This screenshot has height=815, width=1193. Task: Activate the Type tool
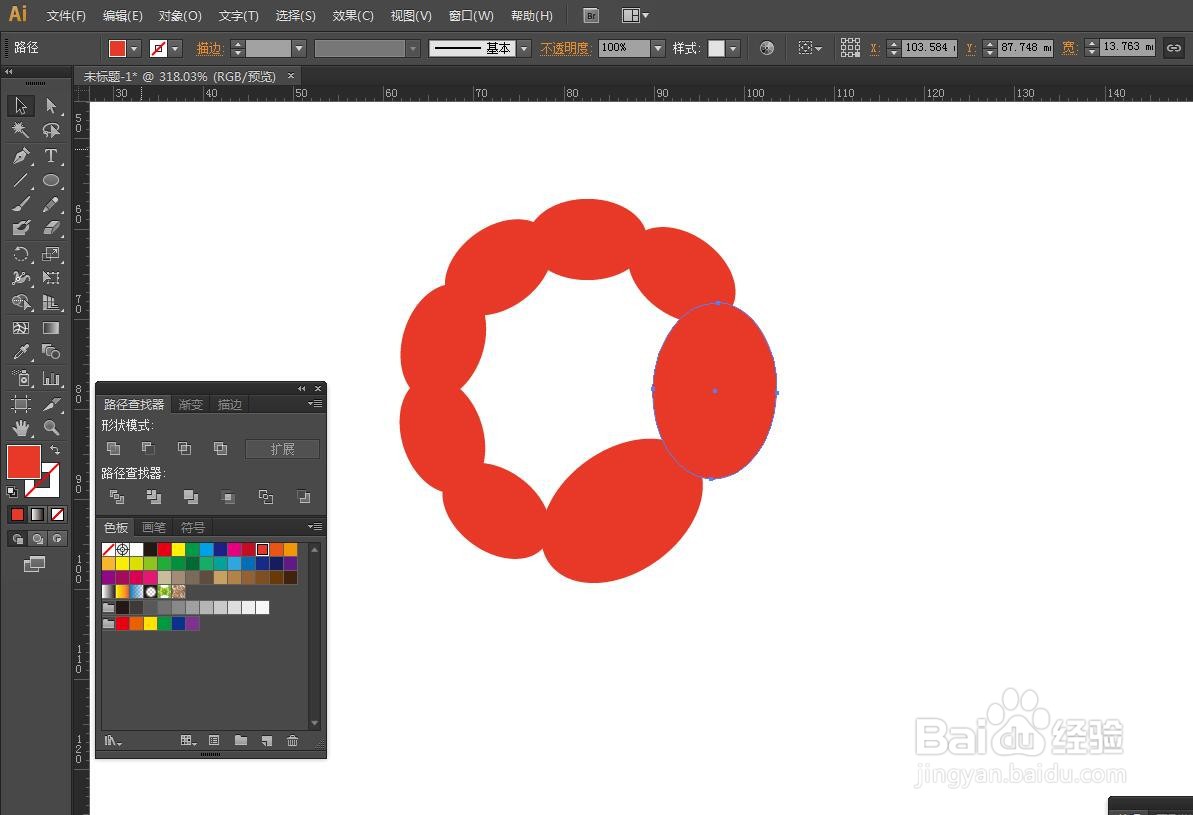coord(51,155)
